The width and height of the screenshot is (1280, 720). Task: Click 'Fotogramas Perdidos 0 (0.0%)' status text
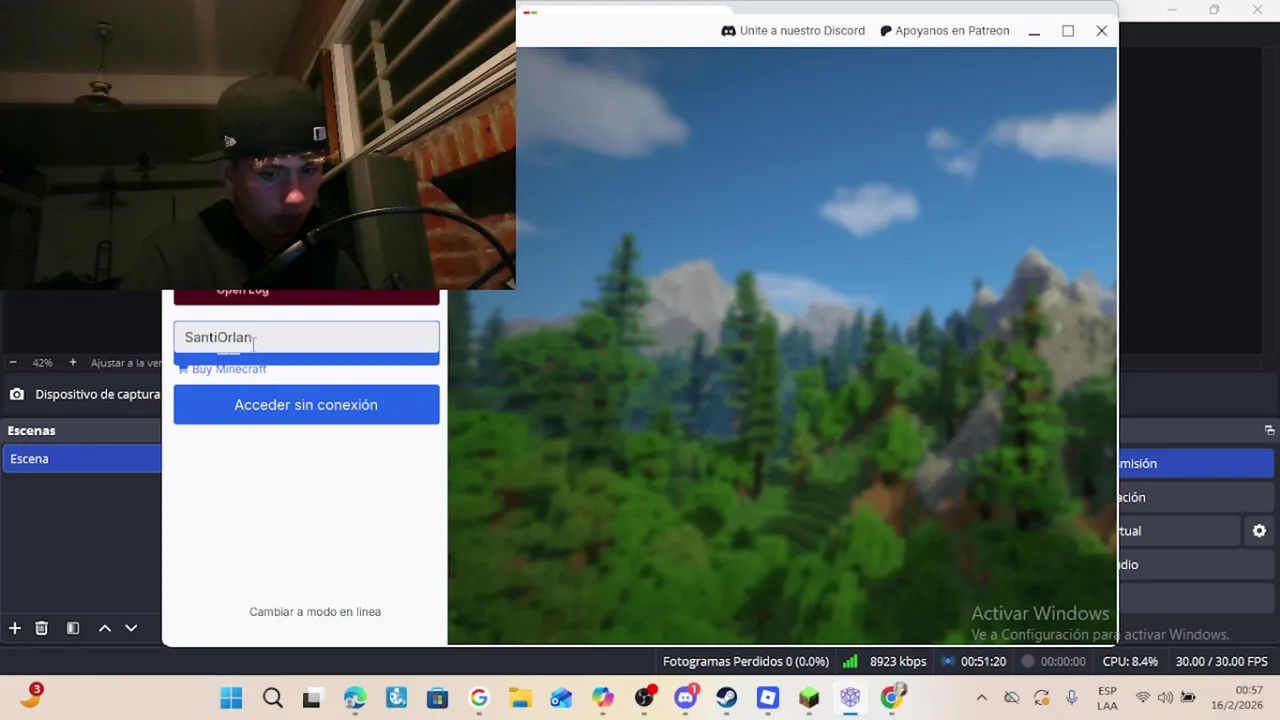745,662
